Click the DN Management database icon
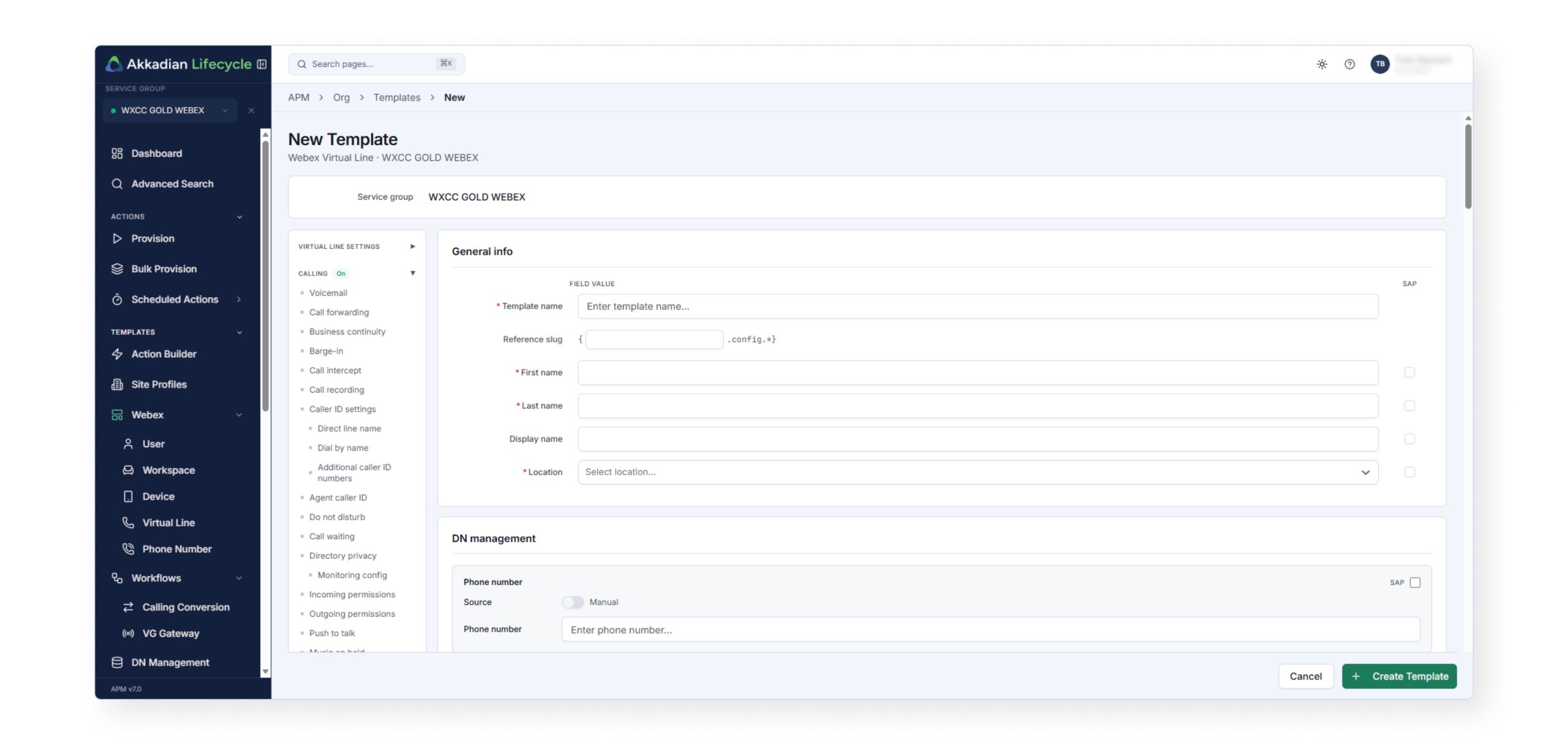 (117, 662)
